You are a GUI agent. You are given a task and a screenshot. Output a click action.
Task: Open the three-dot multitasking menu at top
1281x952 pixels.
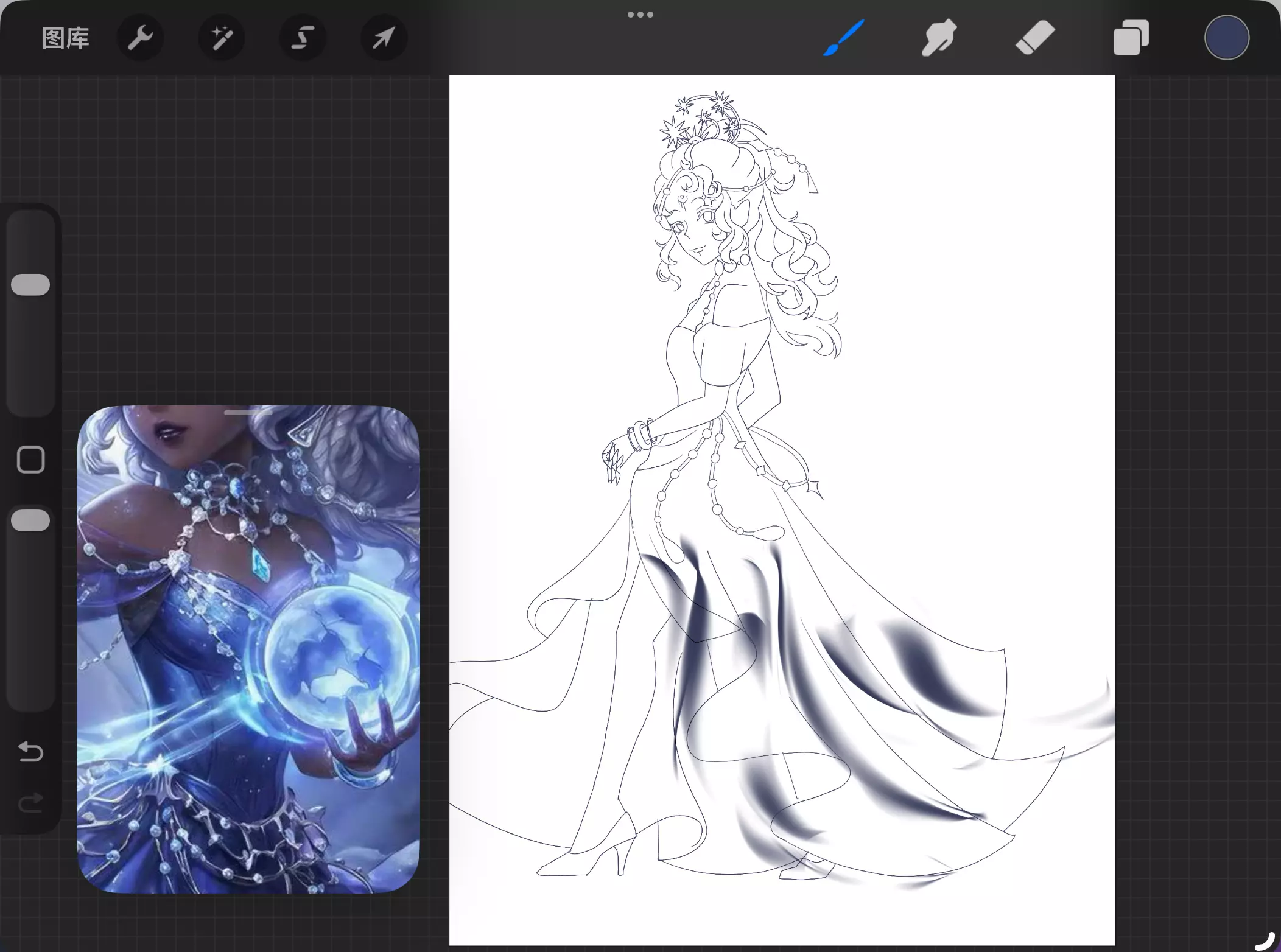tap(640, 15)
